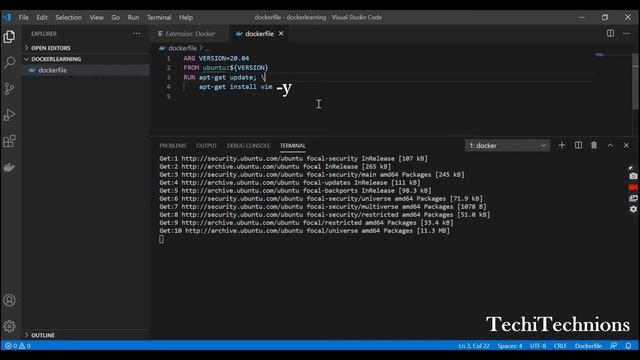Restore down the VS Code window
Screen dimensions: 640x360
coord(605,17)
